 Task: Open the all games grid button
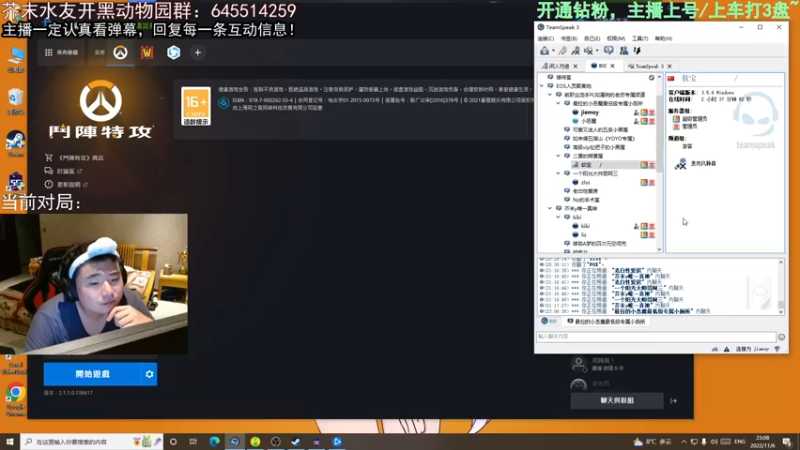(61, 53)
